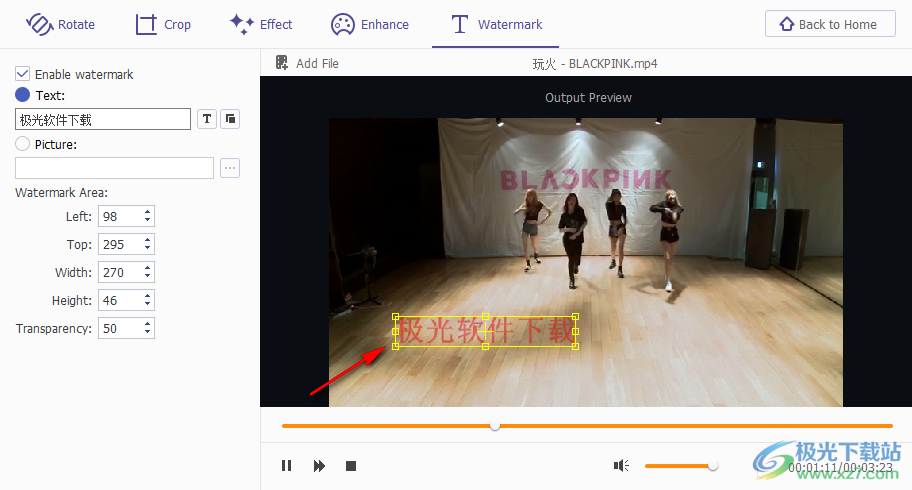Viewport: 912px width, 490px height.
Task: Click the Enhance palette icon
Action: [x=343, y=24]
